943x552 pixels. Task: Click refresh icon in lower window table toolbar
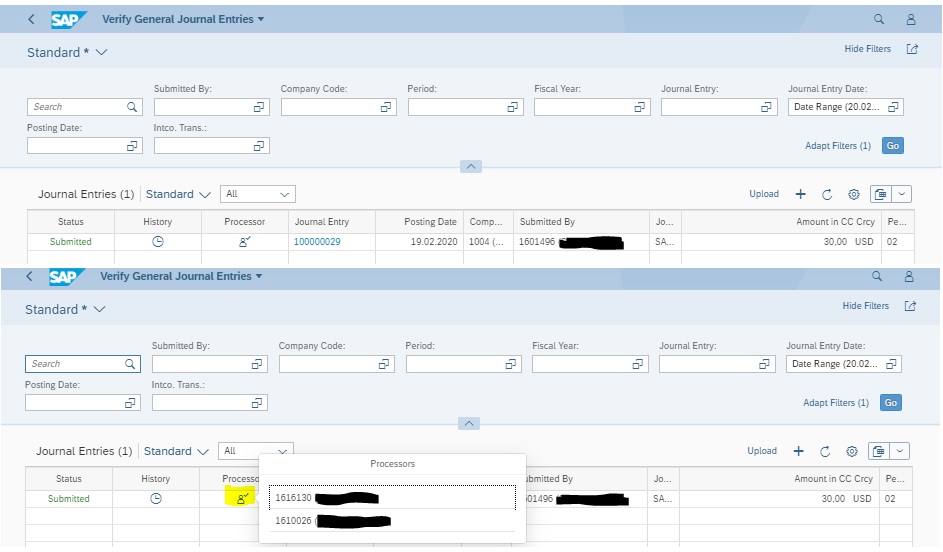point(825,451)
